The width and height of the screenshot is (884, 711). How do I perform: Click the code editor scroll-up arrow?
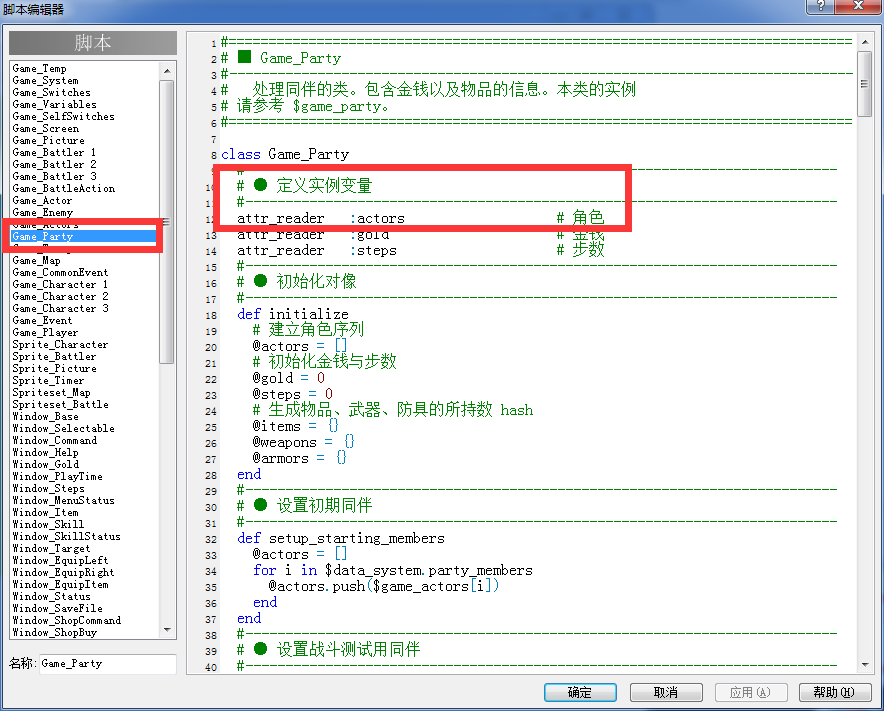(x=865, y=42)
